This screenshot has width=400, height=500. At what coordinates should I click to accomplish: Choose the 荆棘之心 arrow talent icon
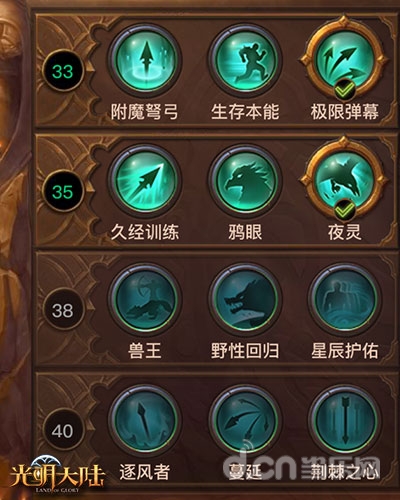click(x=345, y=421)
